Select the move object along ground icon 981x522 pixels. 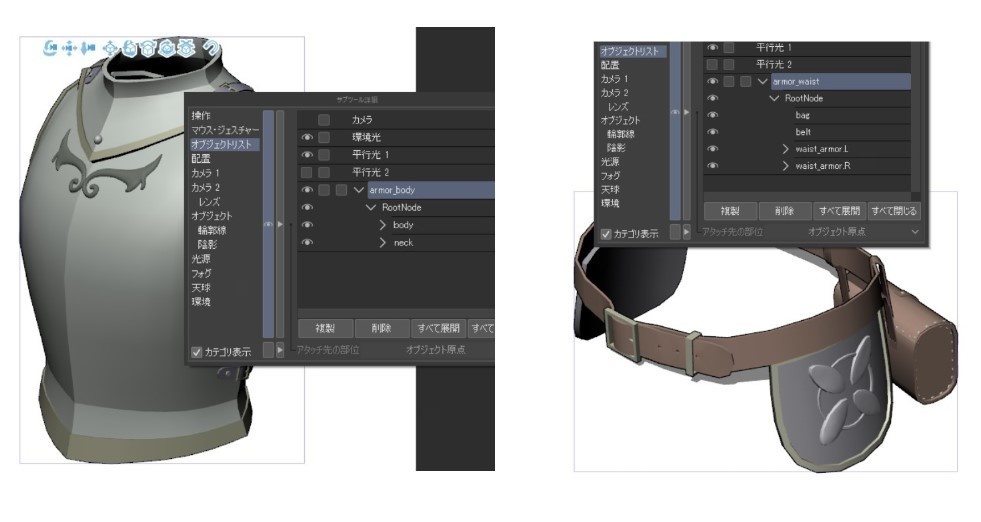(x=186, y=48)
